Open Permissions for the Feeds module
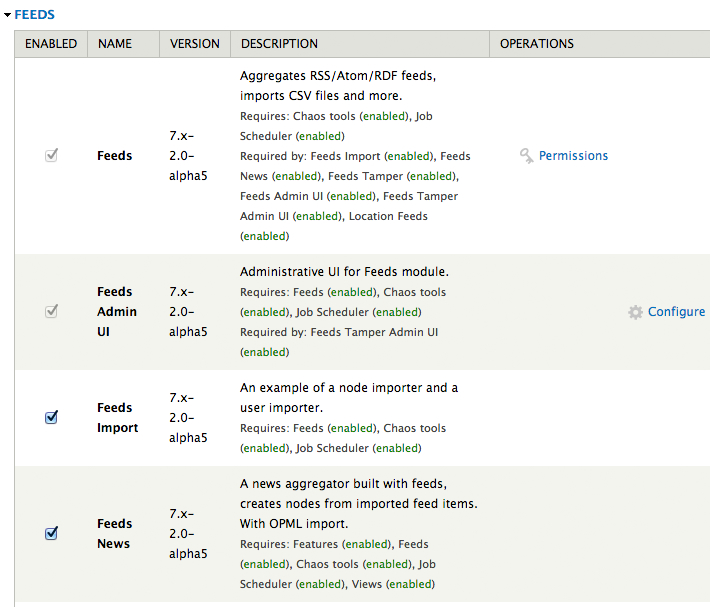The image size is (710, 607). (573, 156)
